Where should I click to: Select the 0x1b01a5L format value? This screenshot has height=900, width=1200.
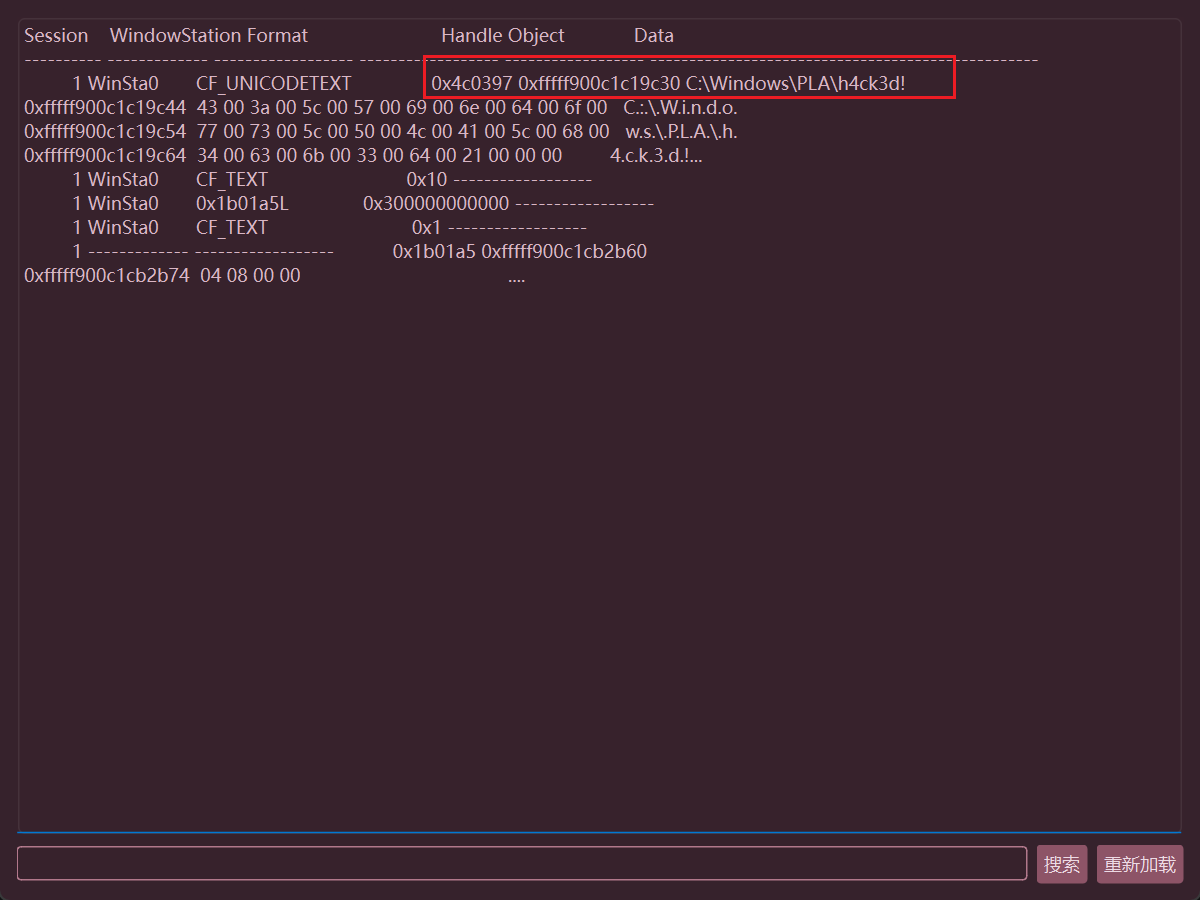[242, 204]
